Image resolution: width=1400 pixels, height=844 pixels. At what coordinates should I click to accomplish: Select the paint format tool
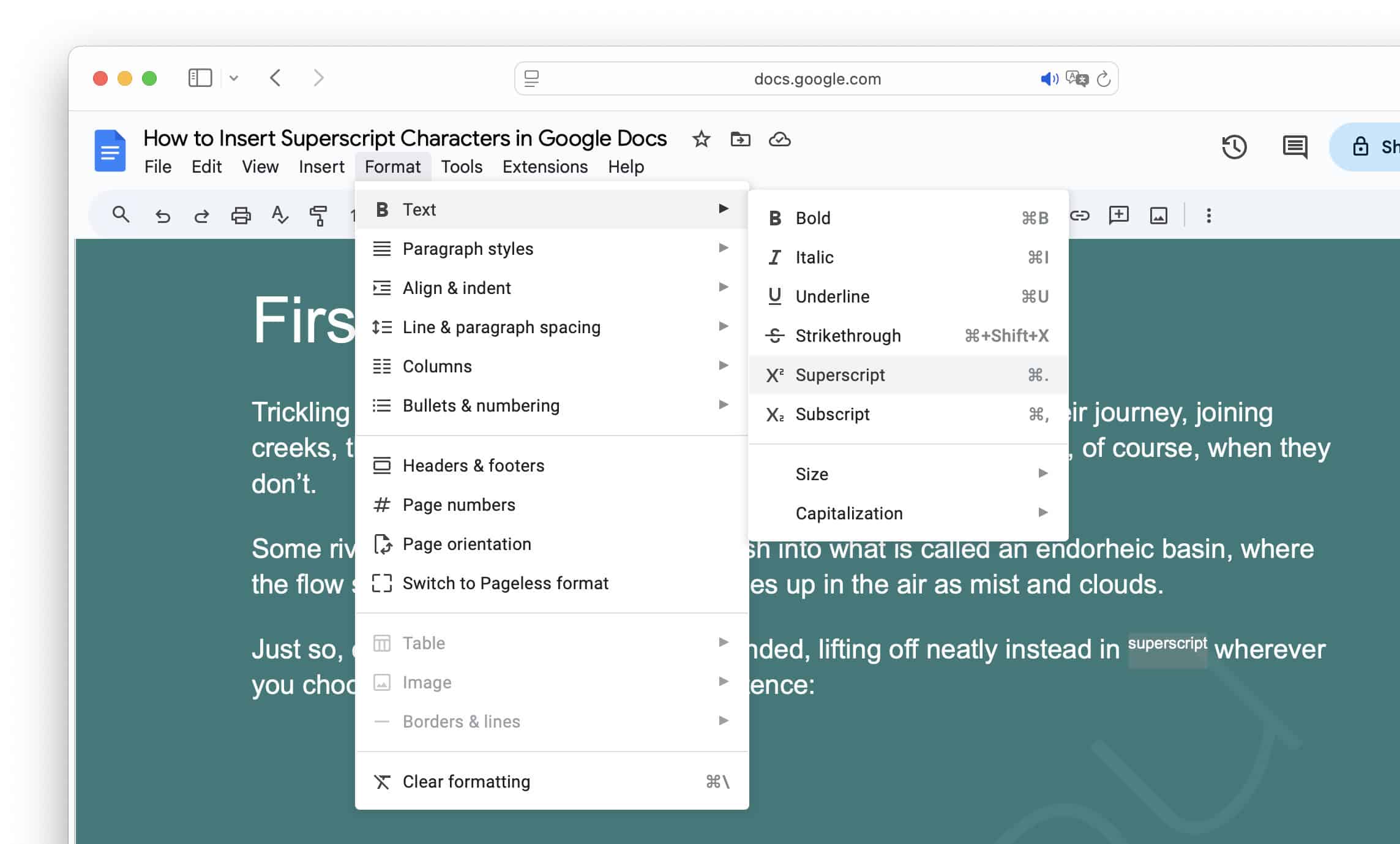tap(319, 215)
